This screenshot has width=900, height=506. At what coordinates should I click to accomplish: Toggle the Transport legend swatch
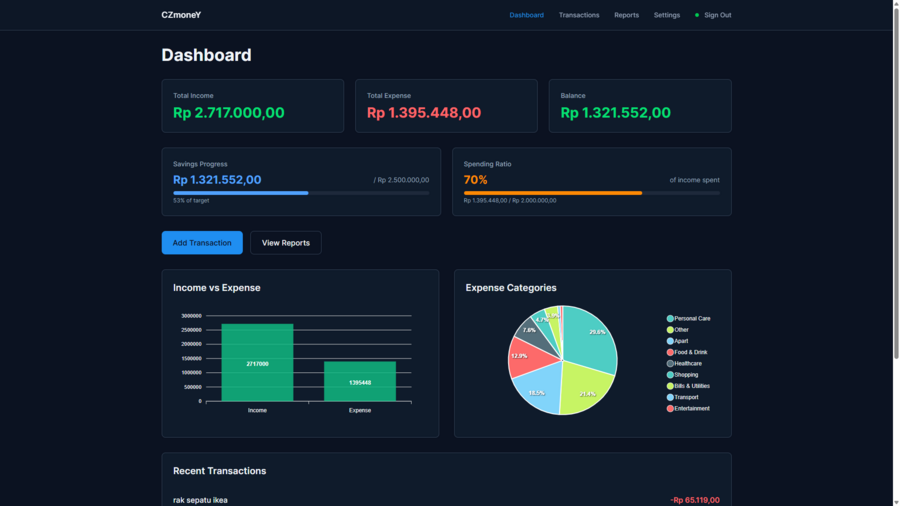point(670,397)
